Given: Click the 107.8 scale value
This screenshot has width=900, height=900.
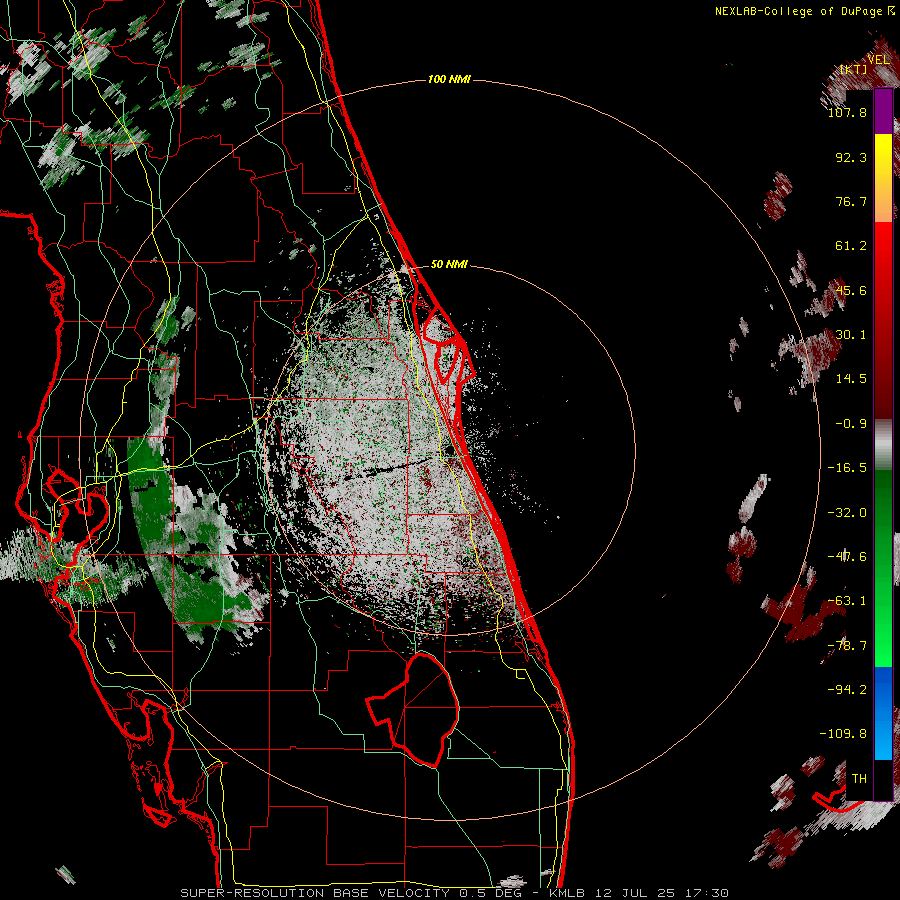Looking at the screenshot, I should pyautogui.click(x=847, y=112).
